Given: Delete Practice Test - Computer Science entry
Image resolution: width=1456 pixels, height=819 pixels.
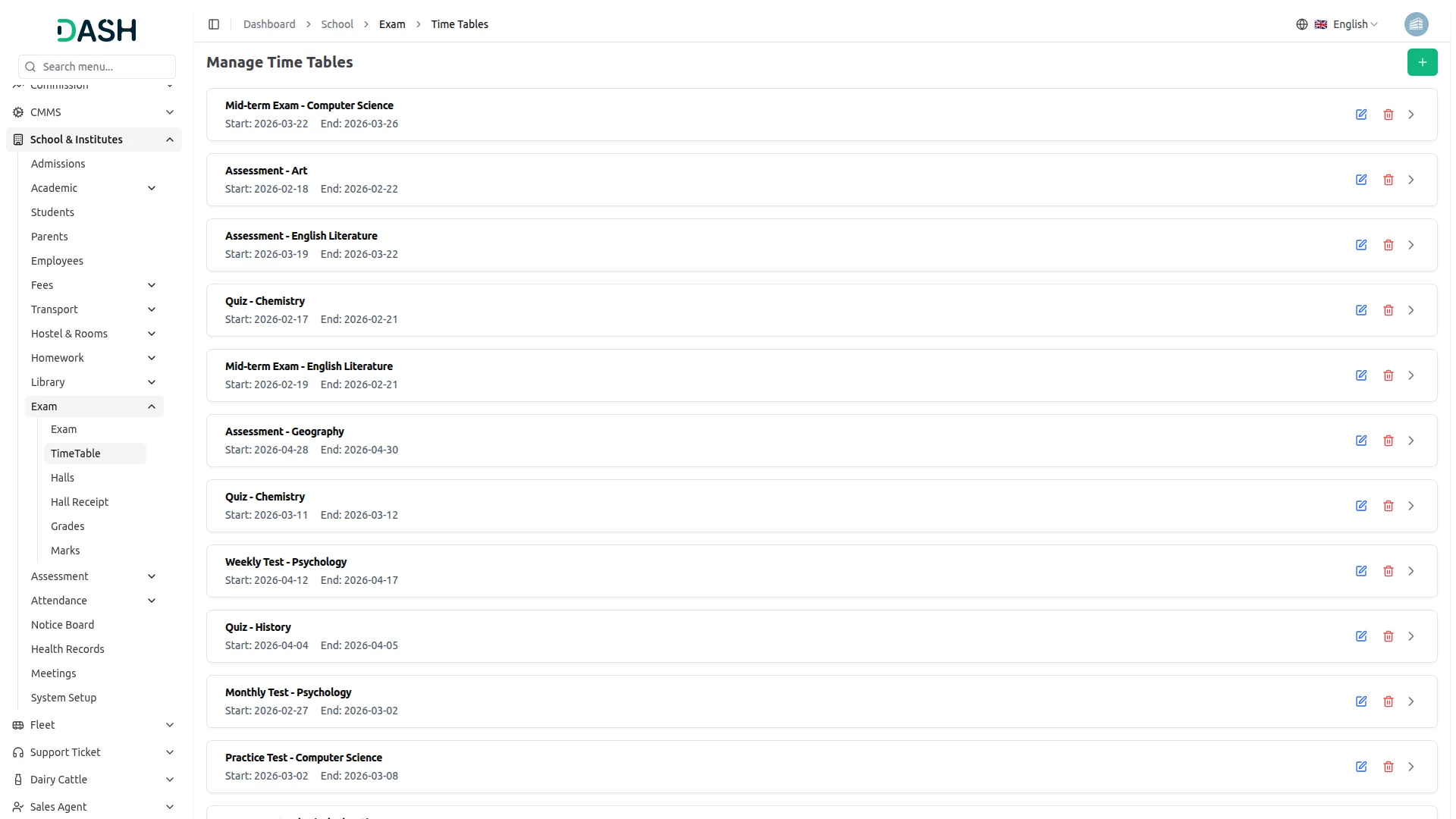Looking at the screenshot, I should 1389,767.
